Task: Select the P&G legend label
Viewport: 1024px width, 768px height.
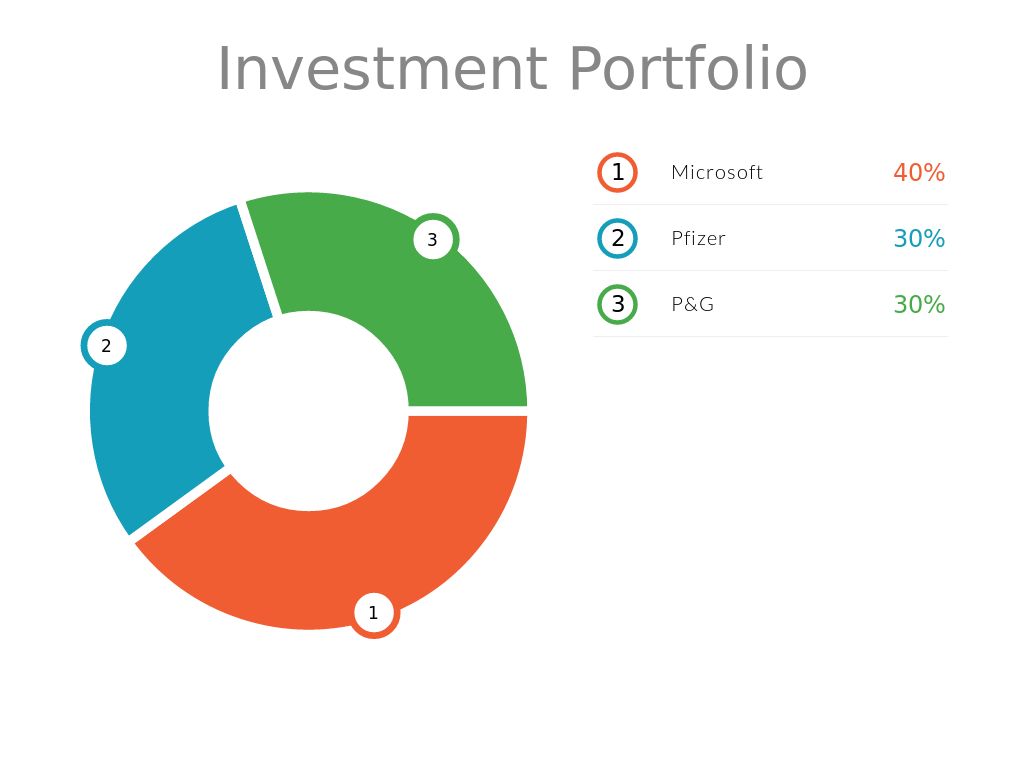Action: (693, 304)
